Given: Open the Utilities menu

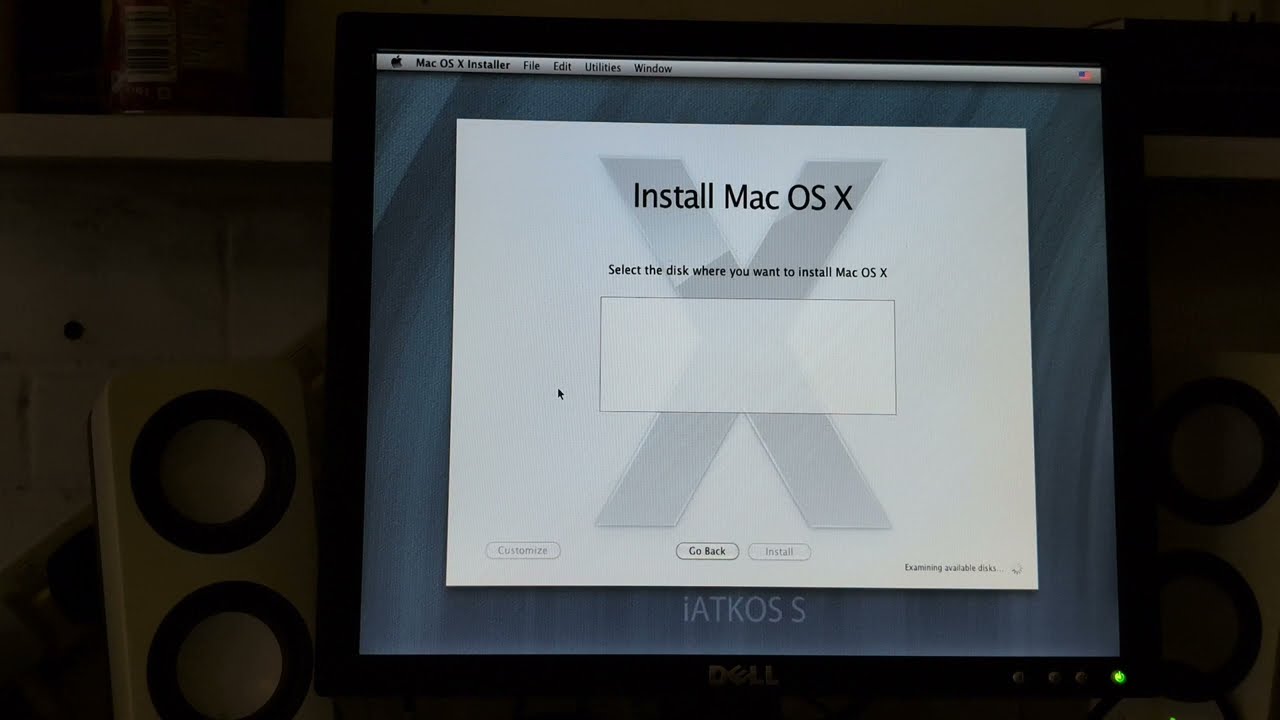Looking at the screenshot, I should (603, 67).
